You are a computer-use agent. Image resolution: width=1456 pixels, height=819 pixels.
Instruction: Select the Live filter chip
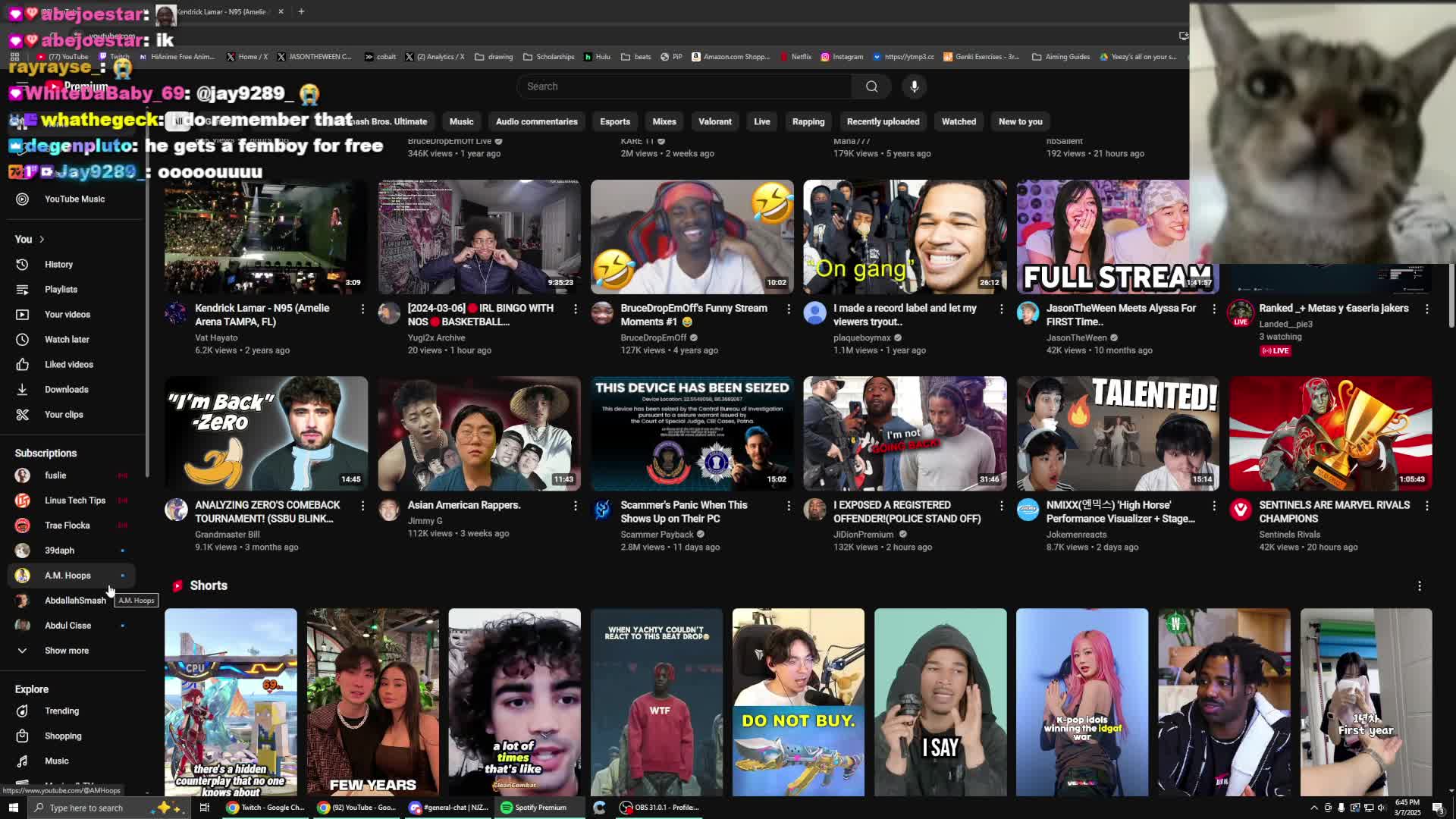pyautogui.click(x=762, y=121)
